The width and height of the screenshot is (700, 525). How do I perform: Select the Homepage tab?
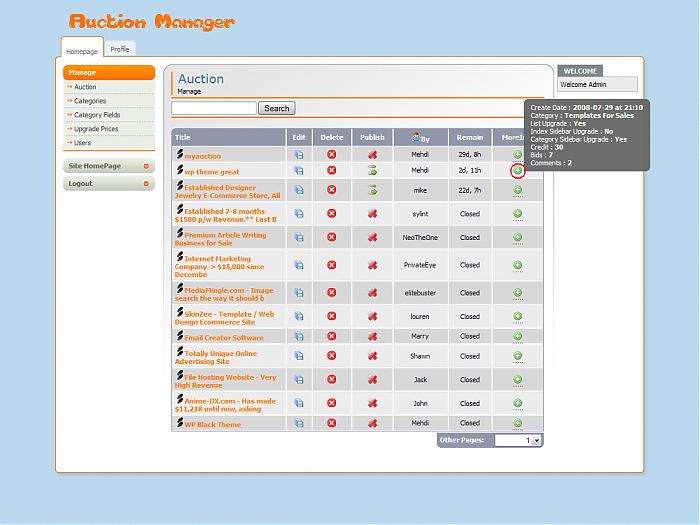click(x=82, y=51)
